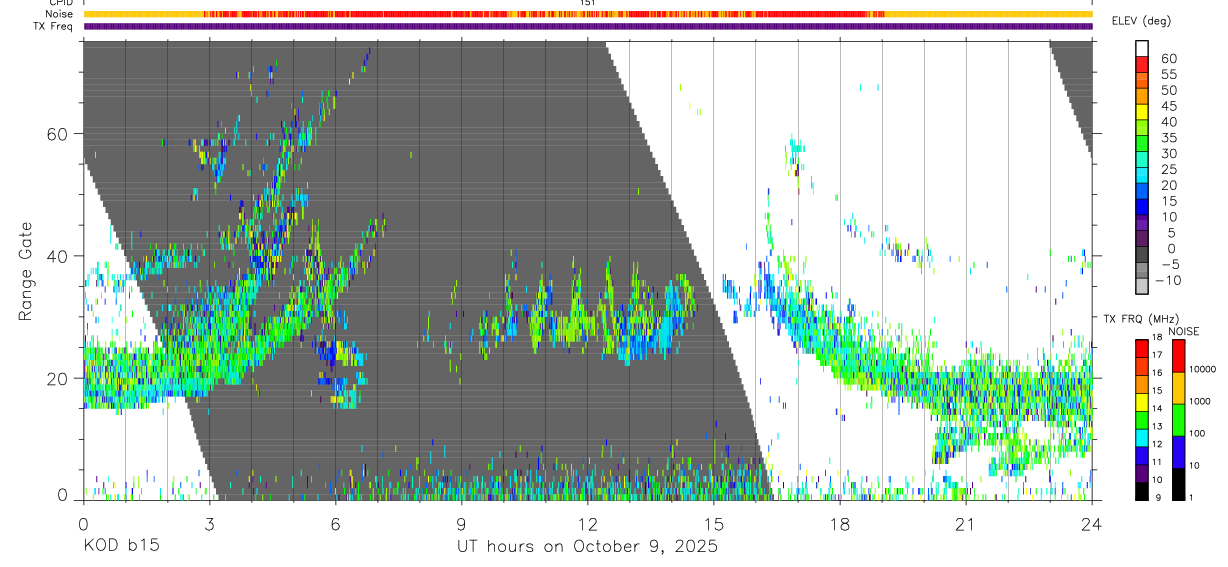Click x-axis tick label "18" under the plot
1228x567 pixels.
(x=839, y=524)
